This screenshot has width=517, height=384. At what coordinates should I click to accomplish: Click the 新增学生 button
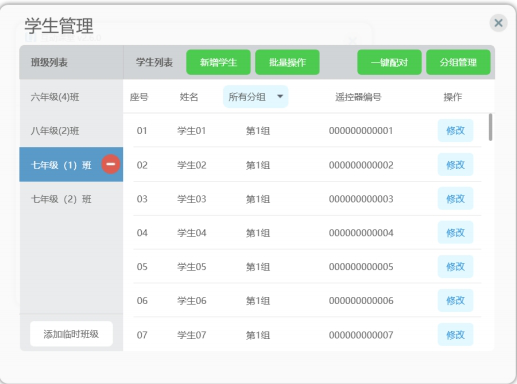pyautogui.click(x=218, y=62)
